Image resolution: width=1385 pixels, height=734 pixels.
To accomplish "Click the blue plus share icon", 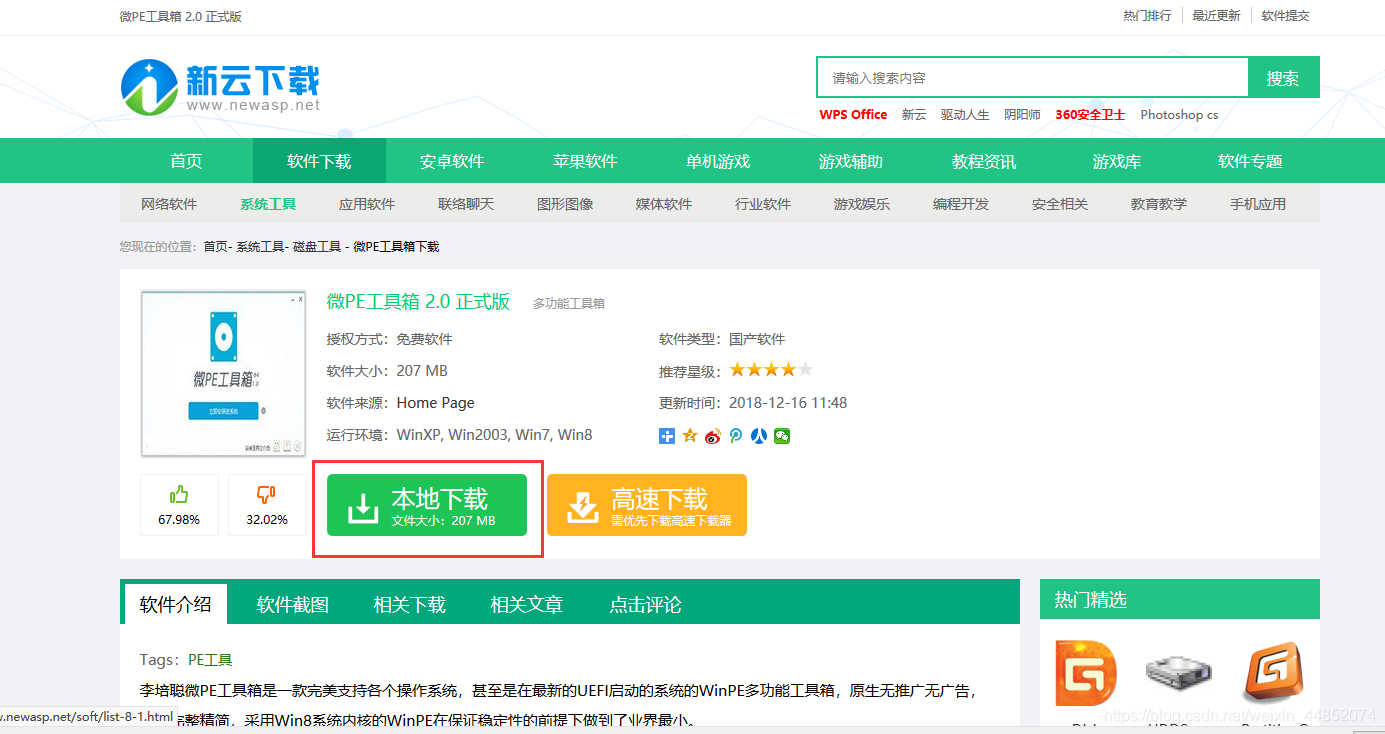I will pyautogui.click(x=667, y=436).
